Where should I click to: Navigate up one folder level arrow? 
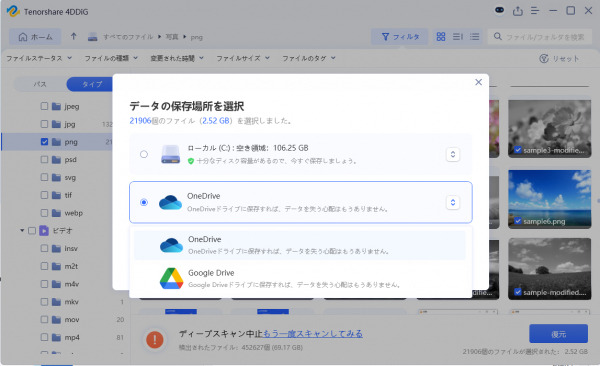tap(73, 37)
